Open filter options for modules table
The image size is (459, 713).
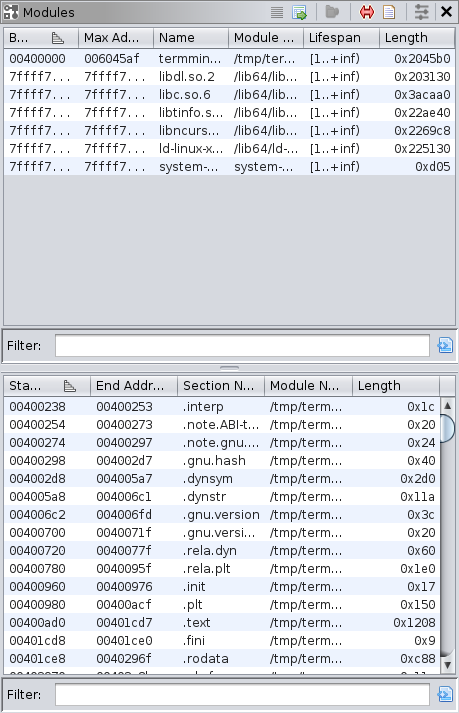pos(445,346)
